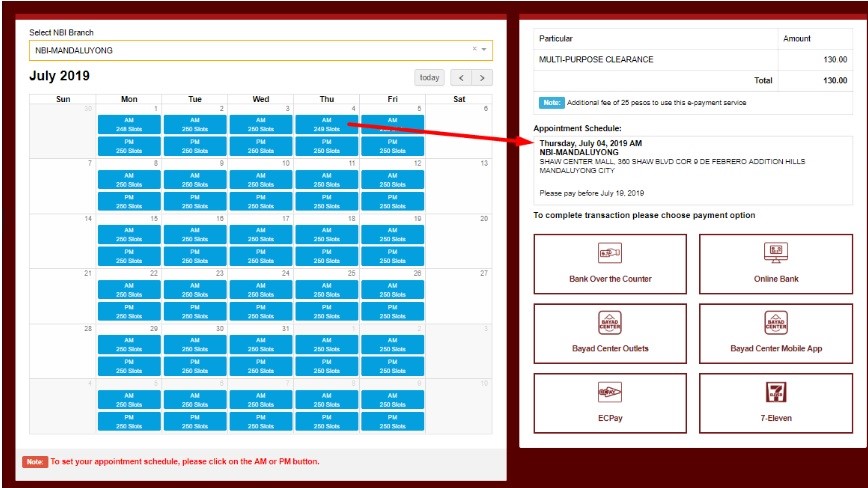Click the Bayad Center Outlets logo icon
This screenshot has height=488, width=868.
609,323
